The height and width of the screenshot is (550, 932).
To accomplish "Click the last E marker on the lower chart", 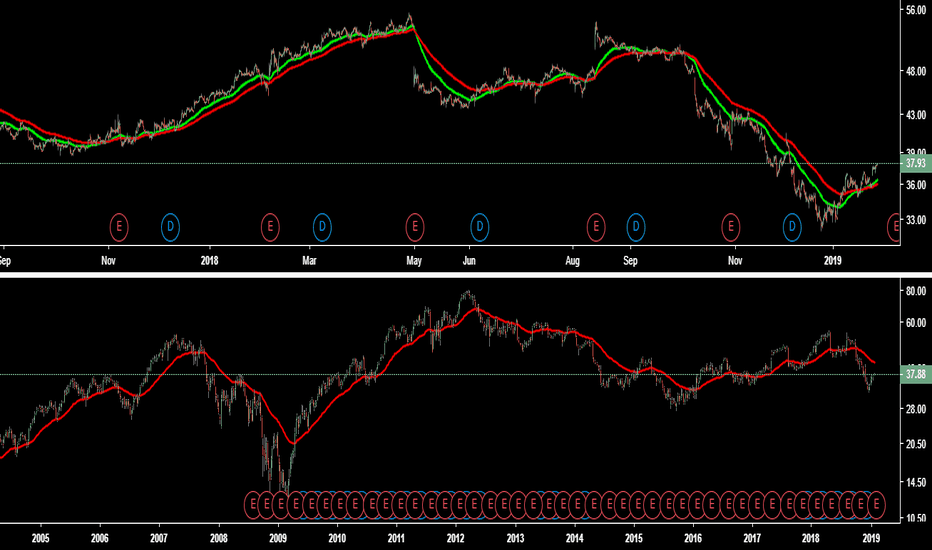I will pyautogui.click(x=876, y=505).
